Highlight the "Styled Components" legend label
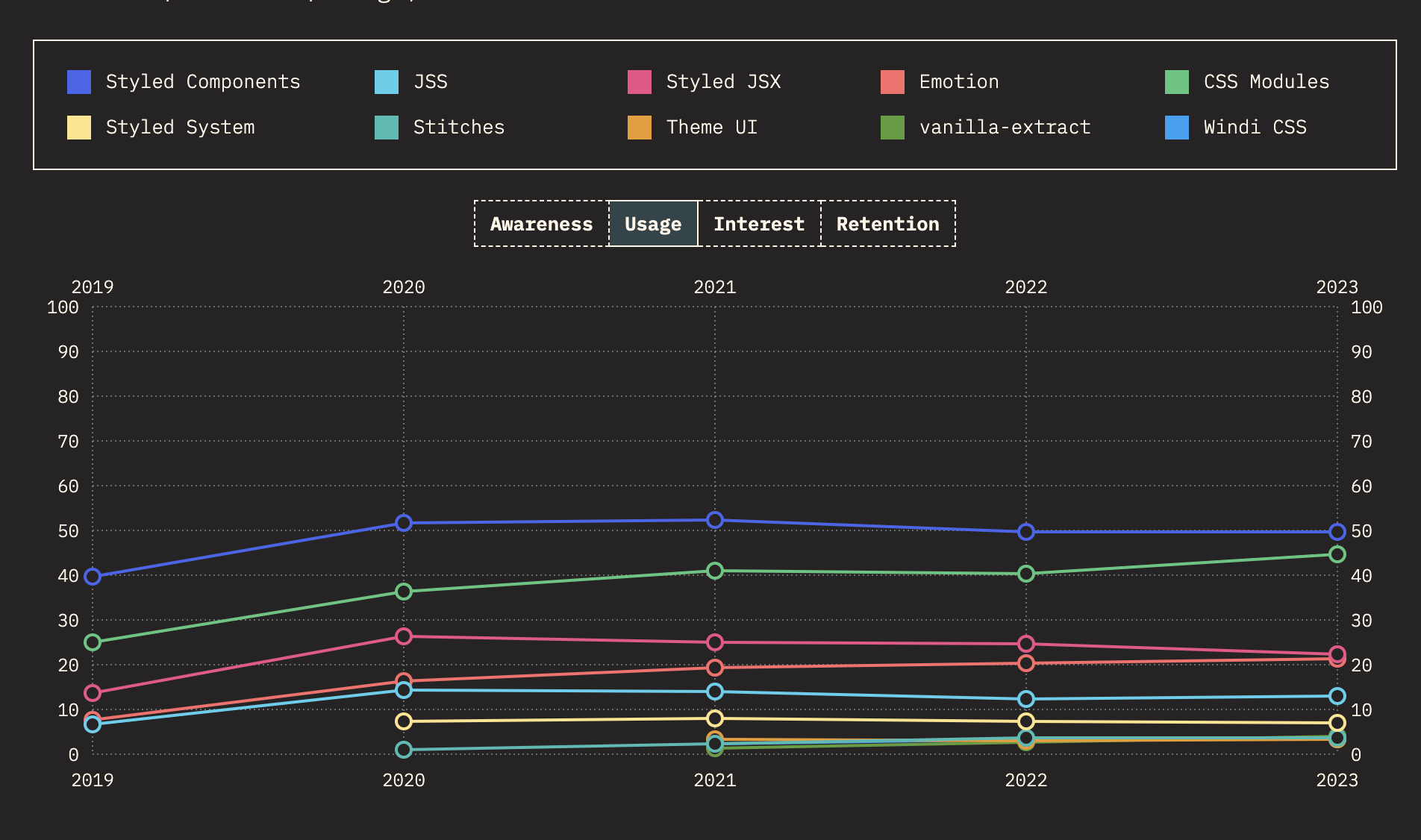 point(203,82)
